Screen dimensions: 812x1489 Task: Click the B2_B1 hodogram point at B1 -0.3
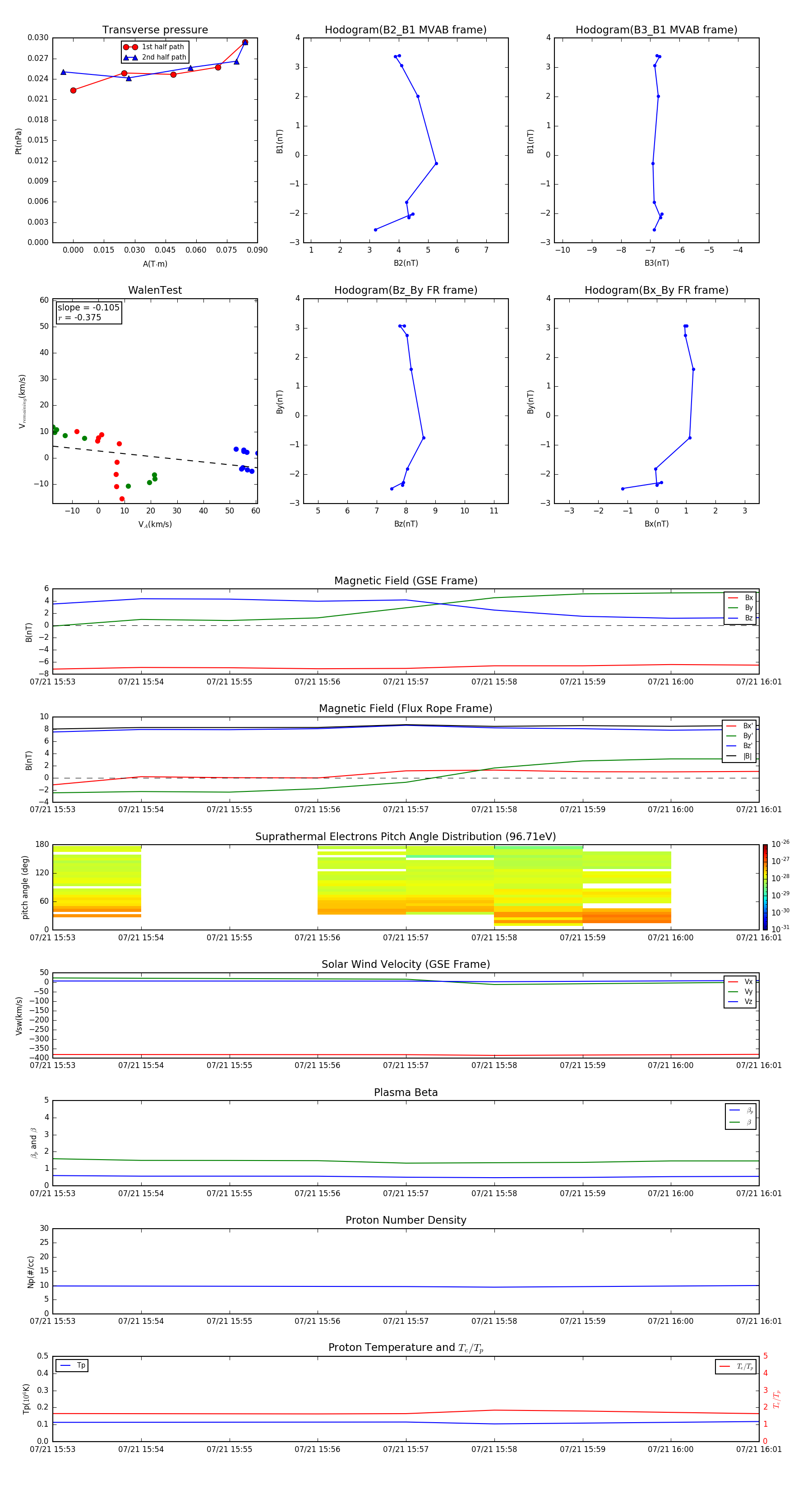[x=436, y=164]
